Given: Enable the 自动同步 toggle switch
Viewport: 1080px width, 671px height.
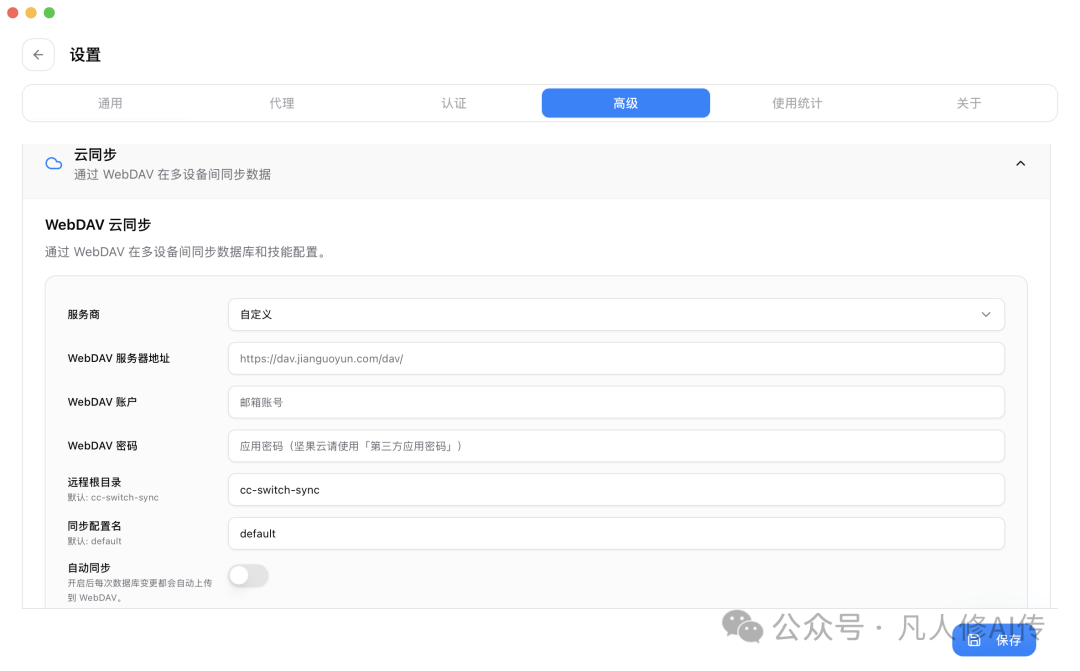Looking at the screenshot, I should point(248,576).
